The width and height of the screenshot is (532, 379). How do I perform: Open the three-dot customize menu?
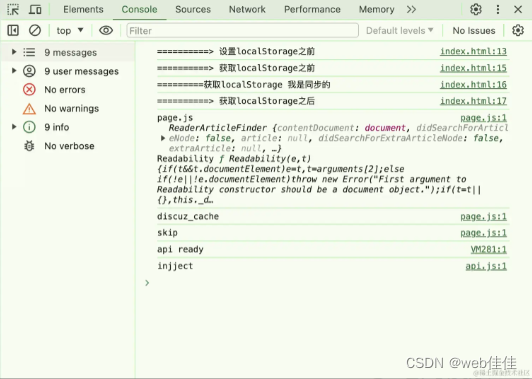(498, 9)
